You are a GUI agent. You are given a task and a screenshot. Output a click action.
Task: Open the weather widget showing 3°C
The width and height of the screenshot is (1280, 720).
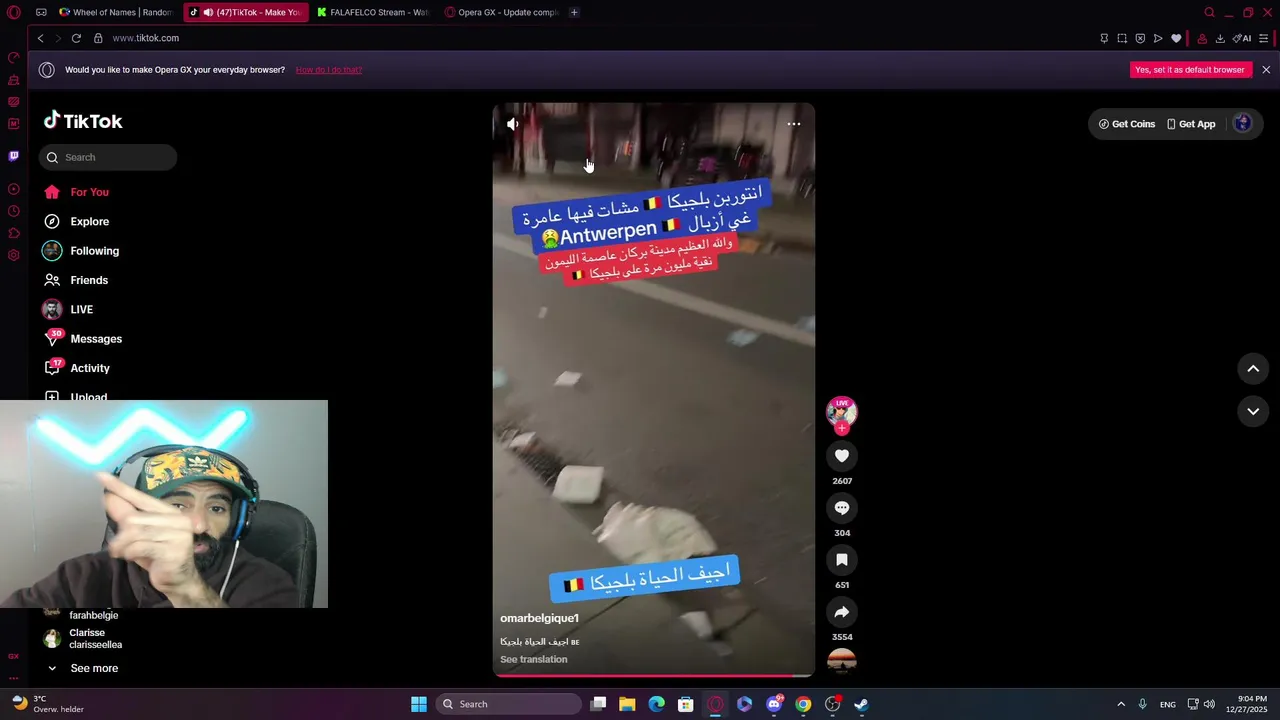tap(47, 704)
